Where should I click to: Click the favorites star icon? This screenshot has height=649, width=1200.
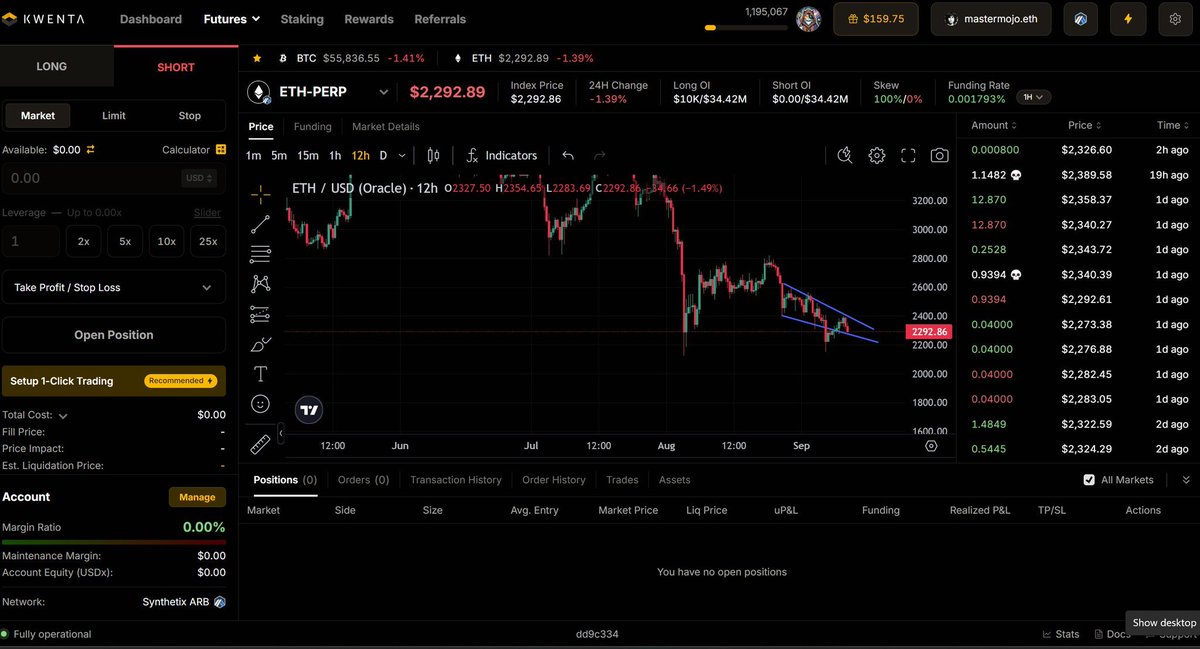click(257, 58)
